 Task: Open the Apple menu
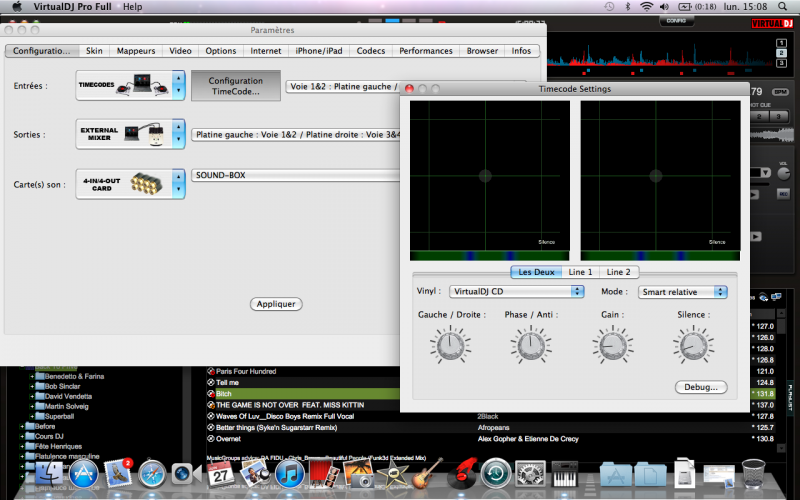[x=17, y=7]
